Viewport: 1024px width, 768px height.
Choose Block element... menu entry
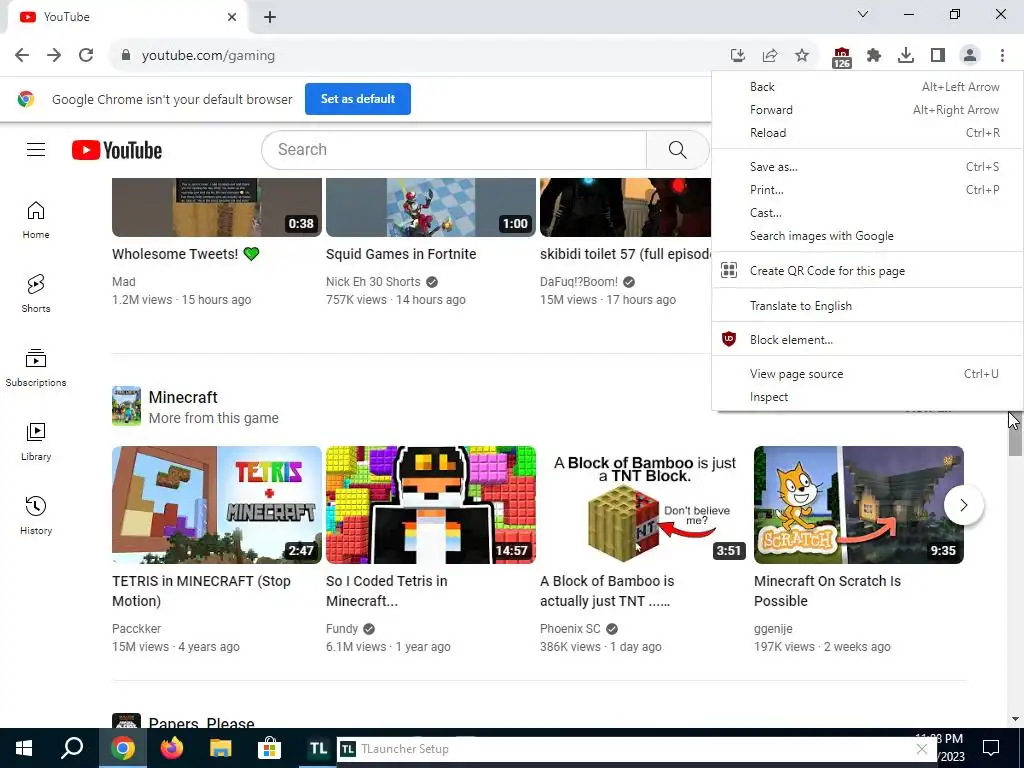click(x=868, y=340)
